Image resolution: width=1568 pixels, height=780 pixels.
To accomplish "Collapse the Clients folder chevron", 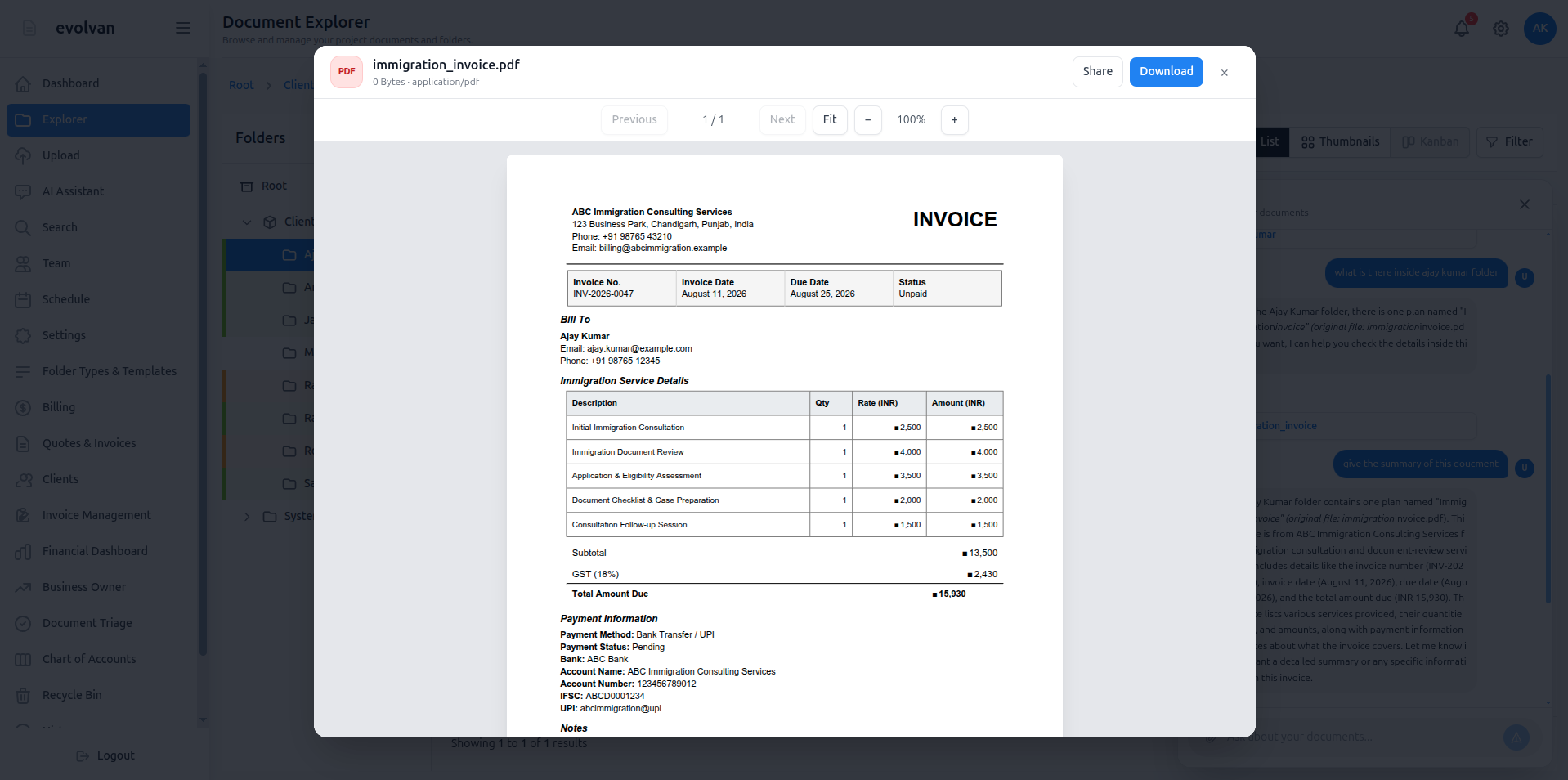I will point(247,222).
